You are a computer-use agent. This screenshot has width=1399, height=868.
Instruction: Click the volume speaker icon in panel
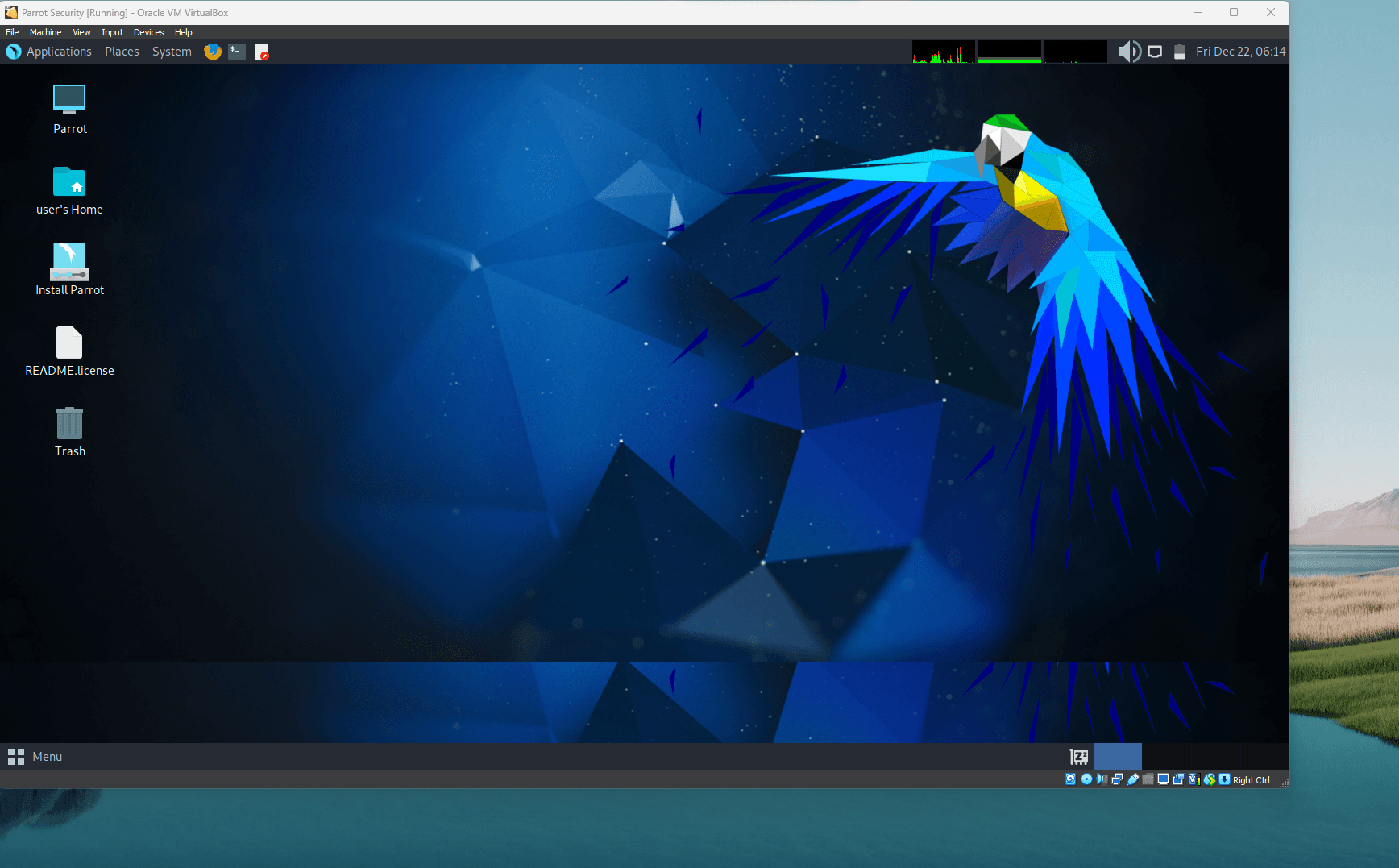(x=1129, y=52)
